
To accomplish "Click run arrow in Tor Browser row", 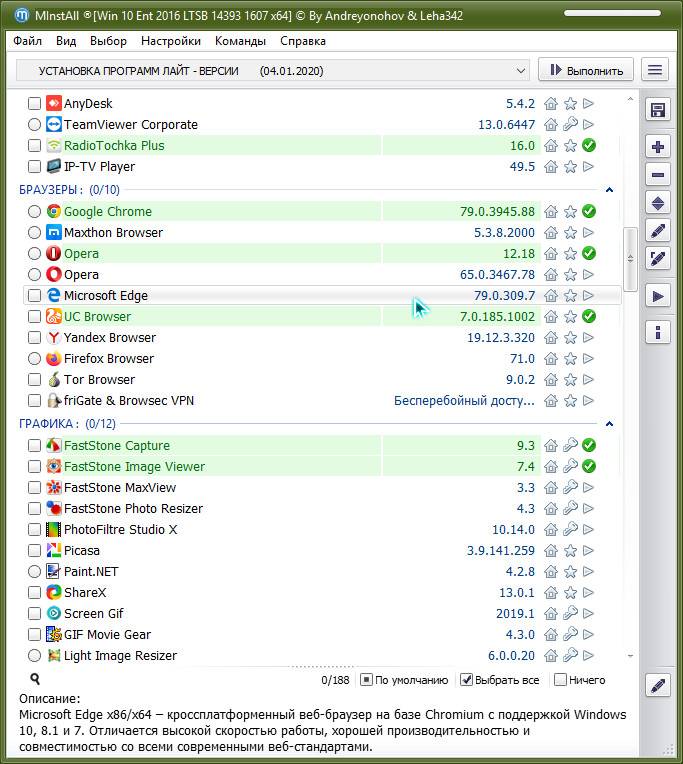I will pyautogui.click(x=588, y=380).
